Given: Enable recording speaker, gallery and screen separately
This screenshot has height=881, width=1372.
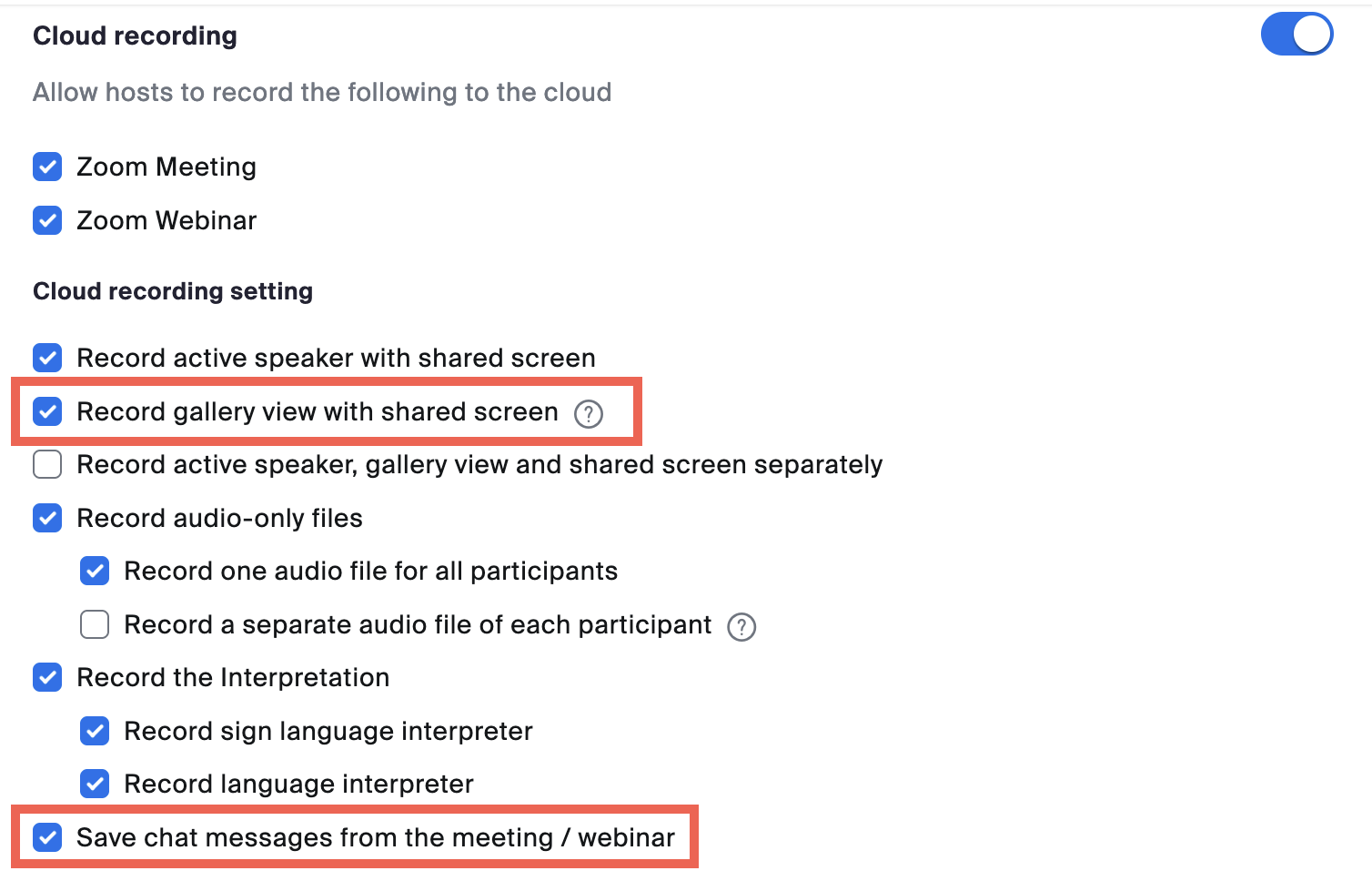Looking at the screenshot, I should (x=46, y=464).
